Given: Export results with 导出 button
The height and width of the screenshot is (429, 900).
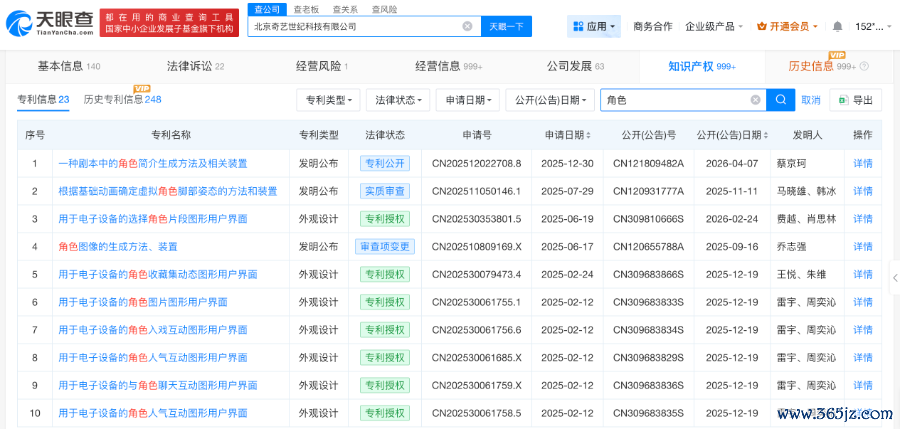Looking at the screenshot, I should pos(855,100).
